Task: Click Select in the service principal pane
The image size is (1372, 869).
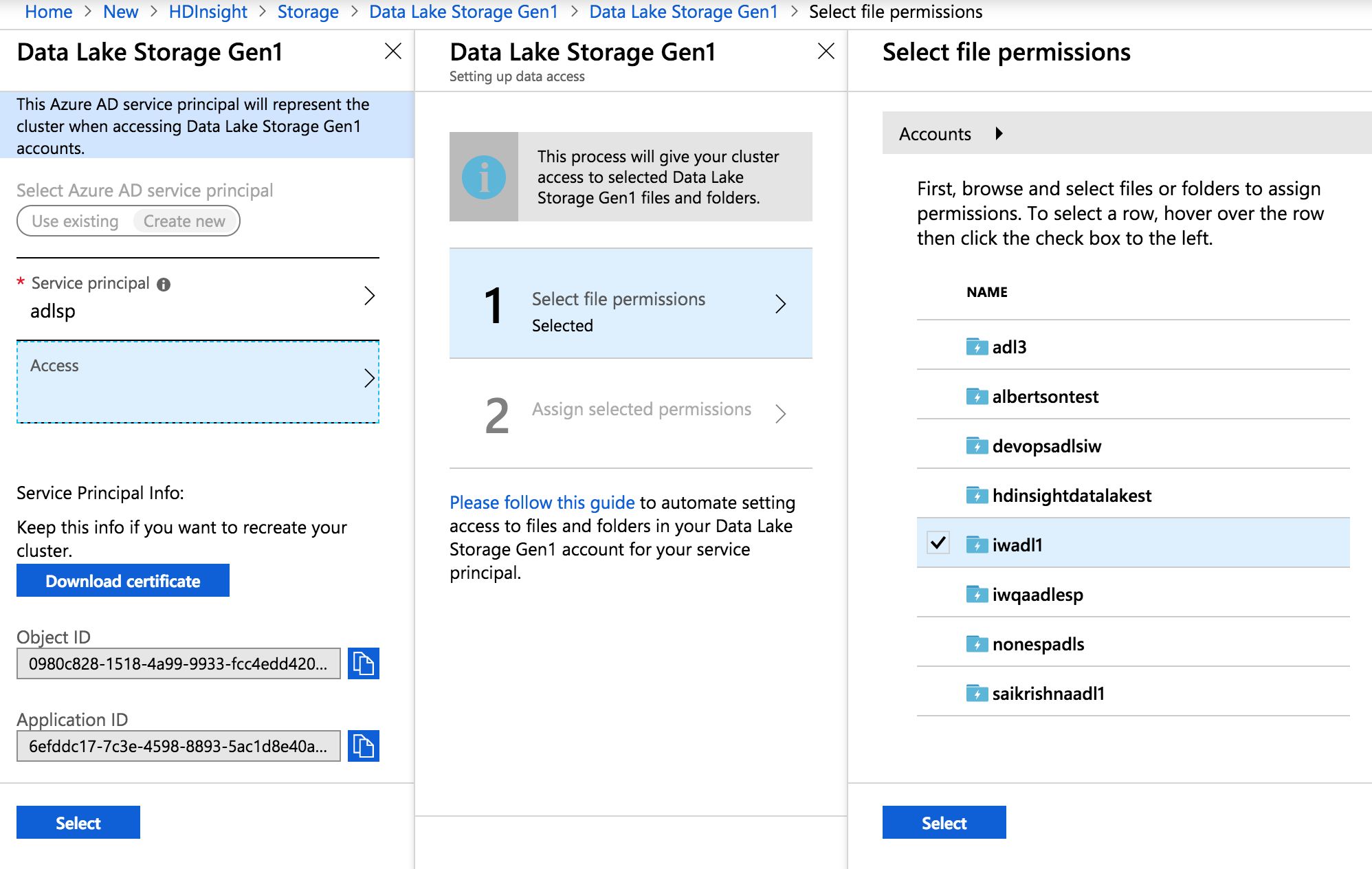Action: (78, 822)
